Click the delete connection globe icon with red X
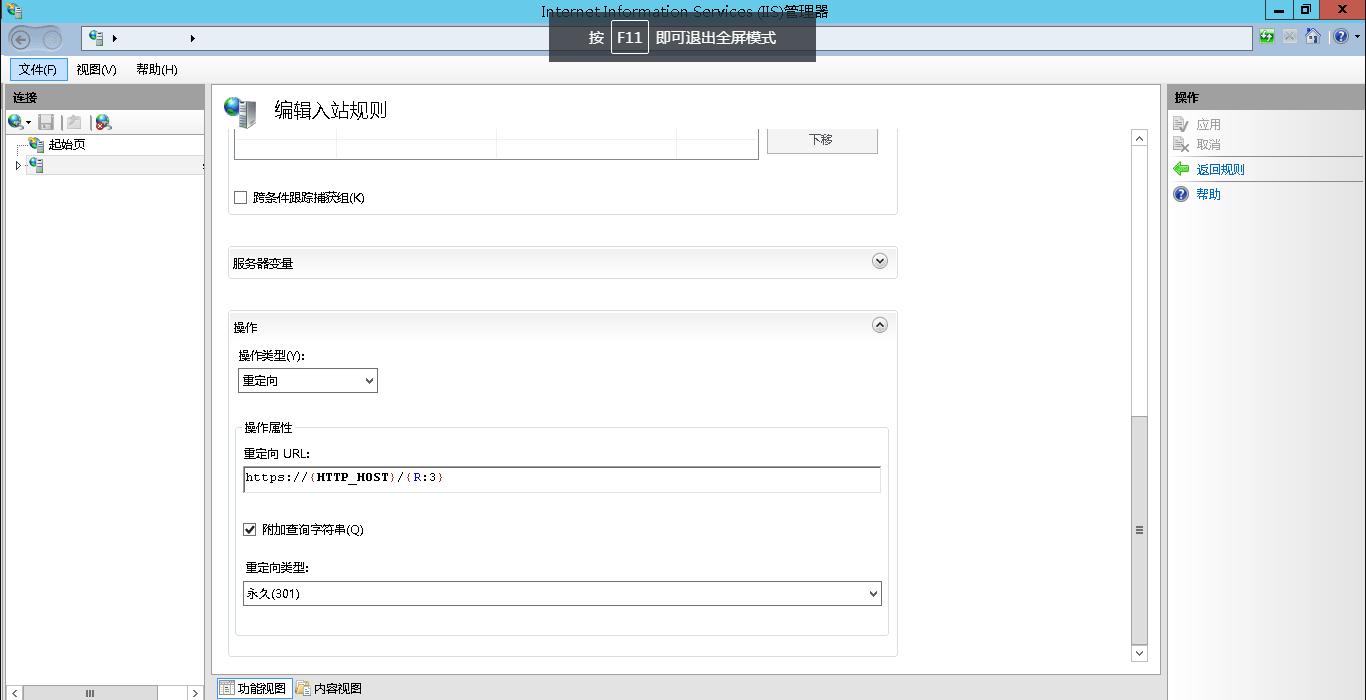This screenshot has height=700, width=1366. pyautogui.click(x=102, y=122)
